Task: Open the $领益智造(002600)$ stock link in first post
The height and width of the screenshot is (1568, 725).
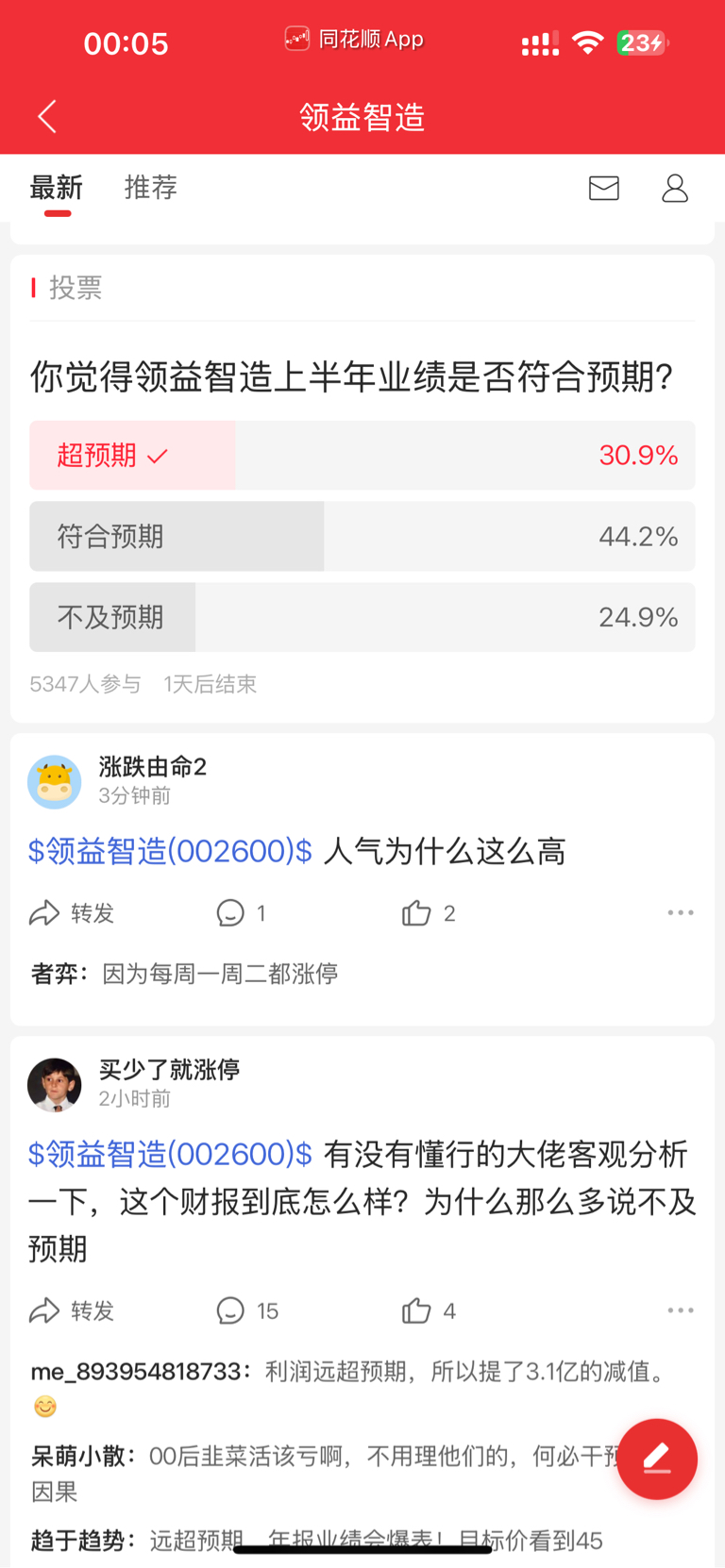Action: click(170, 851)
